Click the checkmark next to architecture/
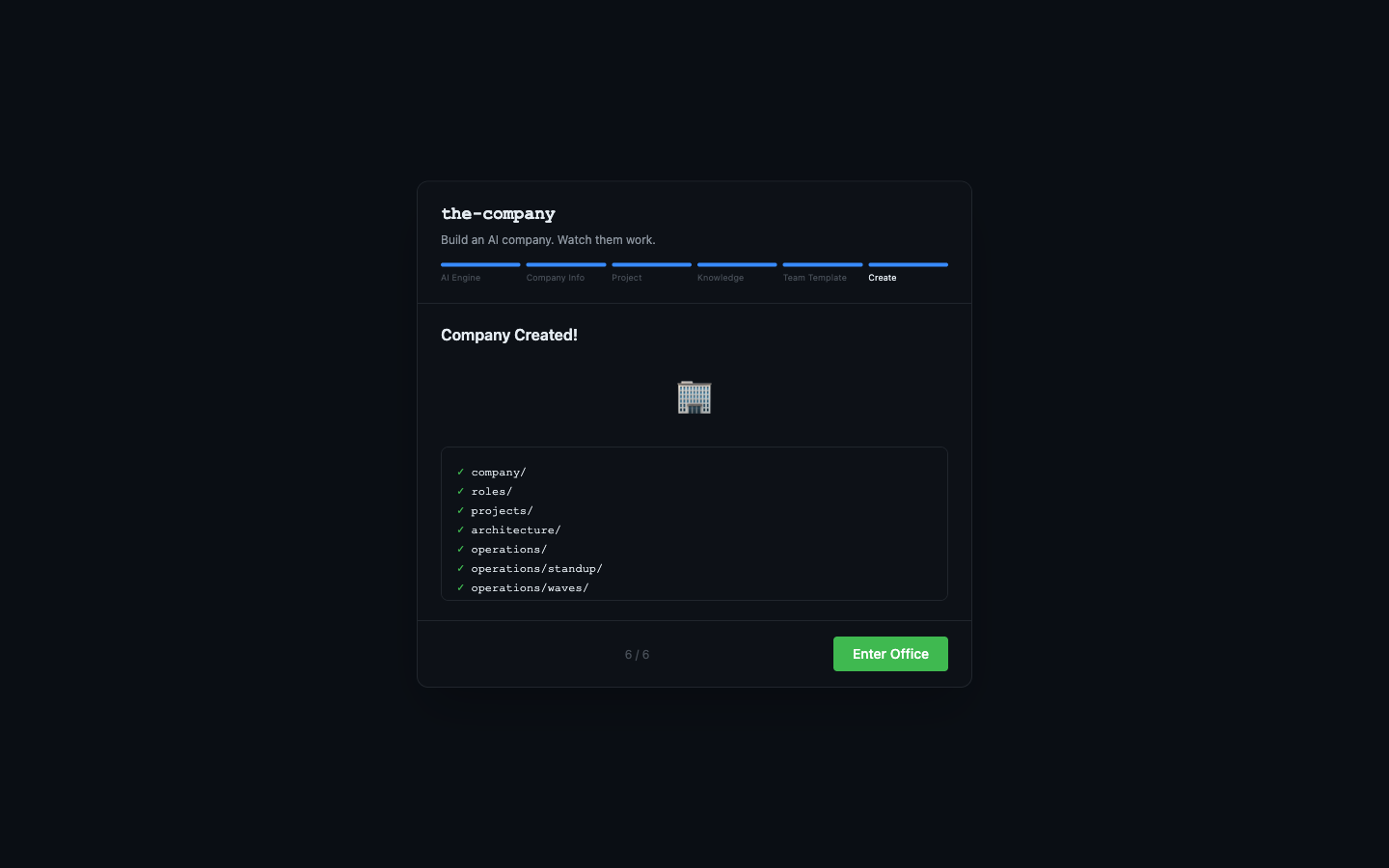1389x868 pixels. pos(461,529)
